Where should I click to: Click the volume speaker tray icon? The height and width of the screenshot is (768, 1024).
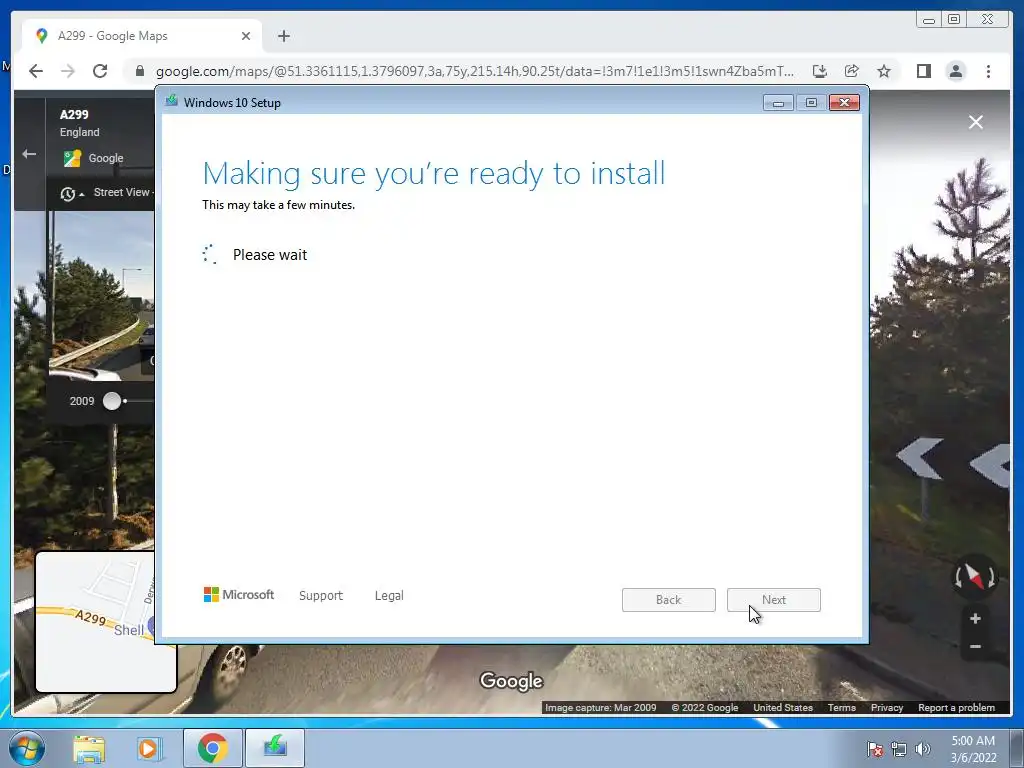coord(922,749)
